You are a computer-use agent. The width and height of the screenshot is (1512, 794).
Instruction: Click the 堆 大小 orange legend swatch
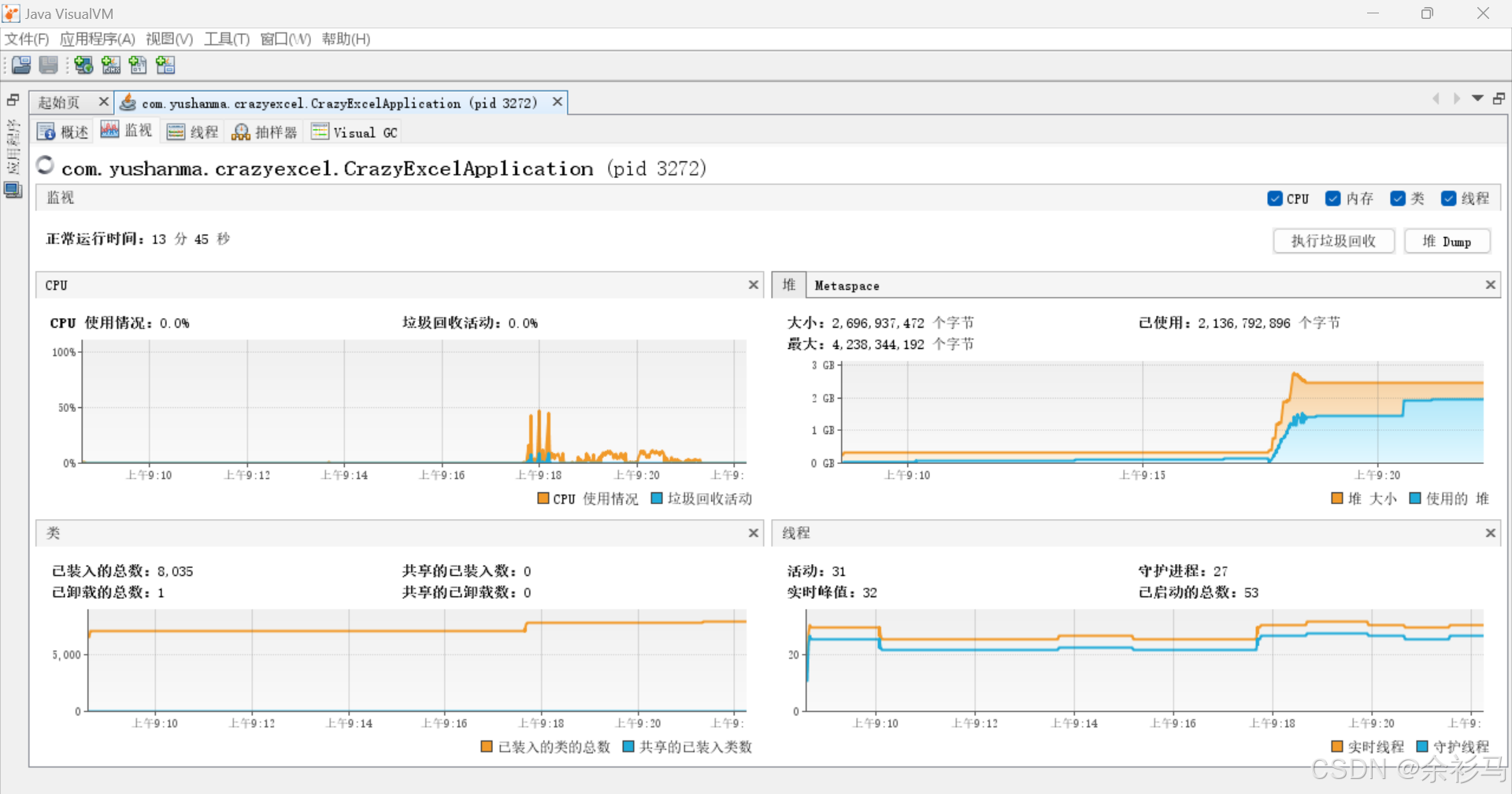(x=1336, y=498)
